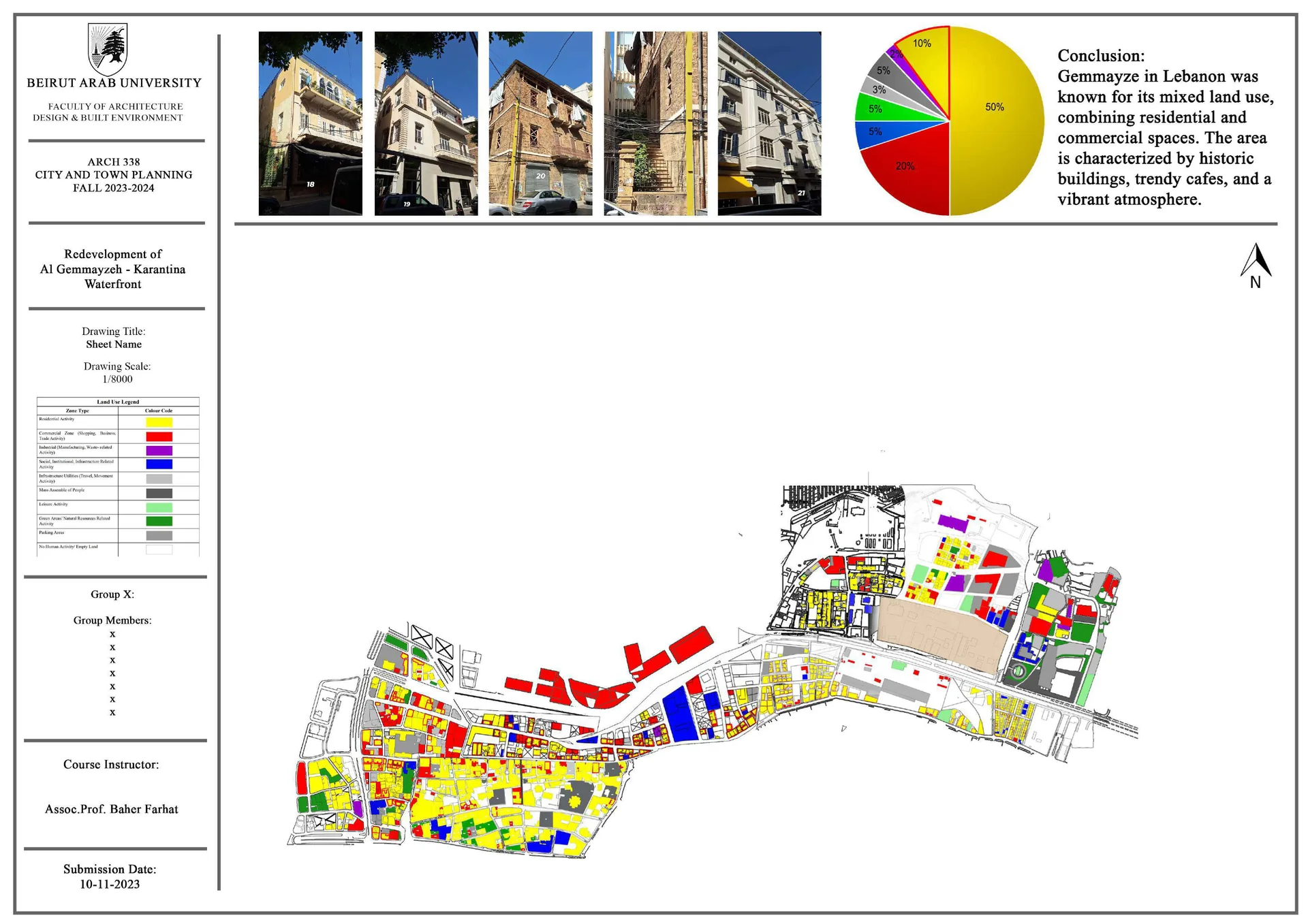Image resolution: width=1308 pixels, height=924 pixels.
Task: Open building photo numbered 19
Action: click(426, 123)
